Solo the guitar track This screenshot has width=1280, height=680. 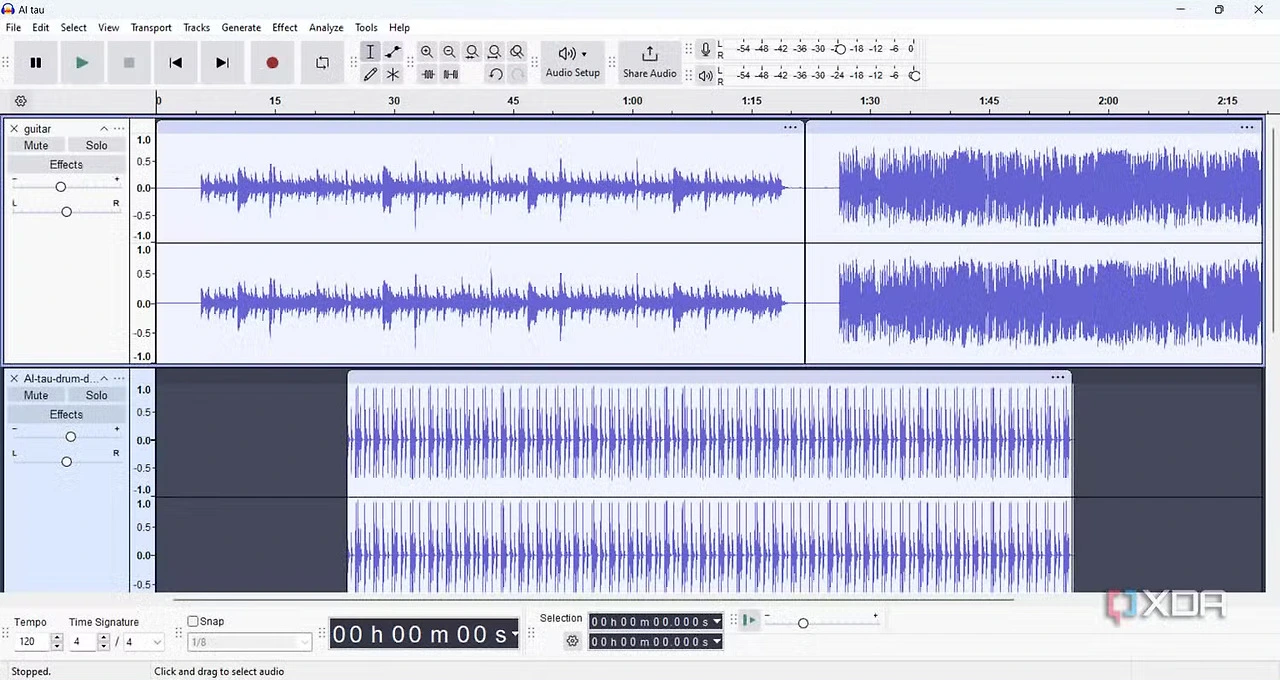point(96,146)
